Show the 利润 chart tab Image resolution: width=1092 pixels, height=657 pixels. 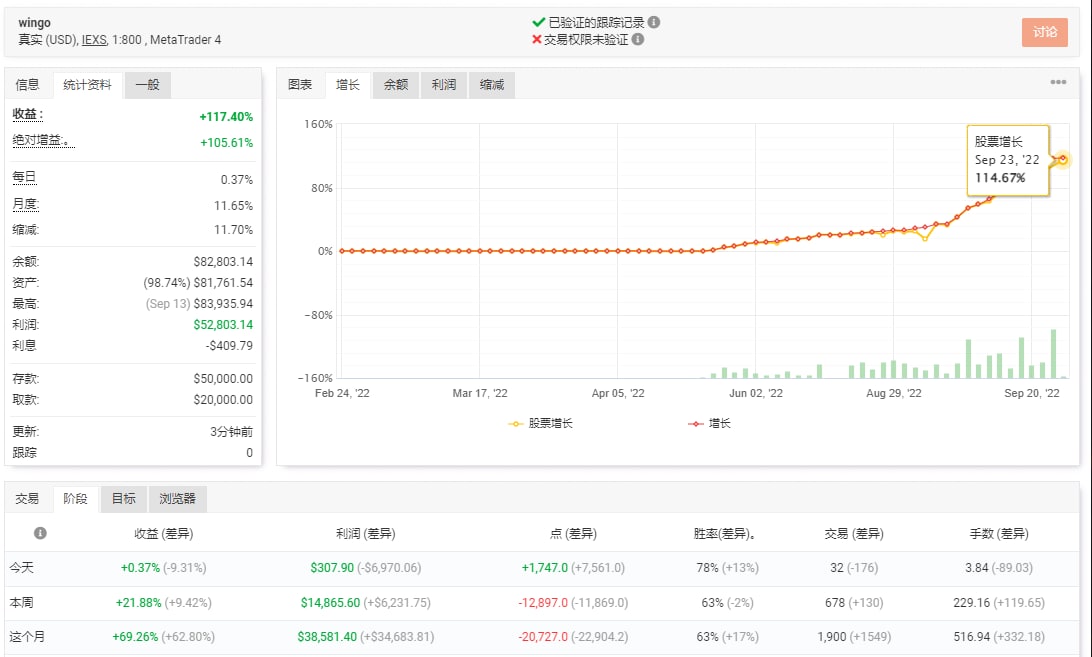coord(444,85)
